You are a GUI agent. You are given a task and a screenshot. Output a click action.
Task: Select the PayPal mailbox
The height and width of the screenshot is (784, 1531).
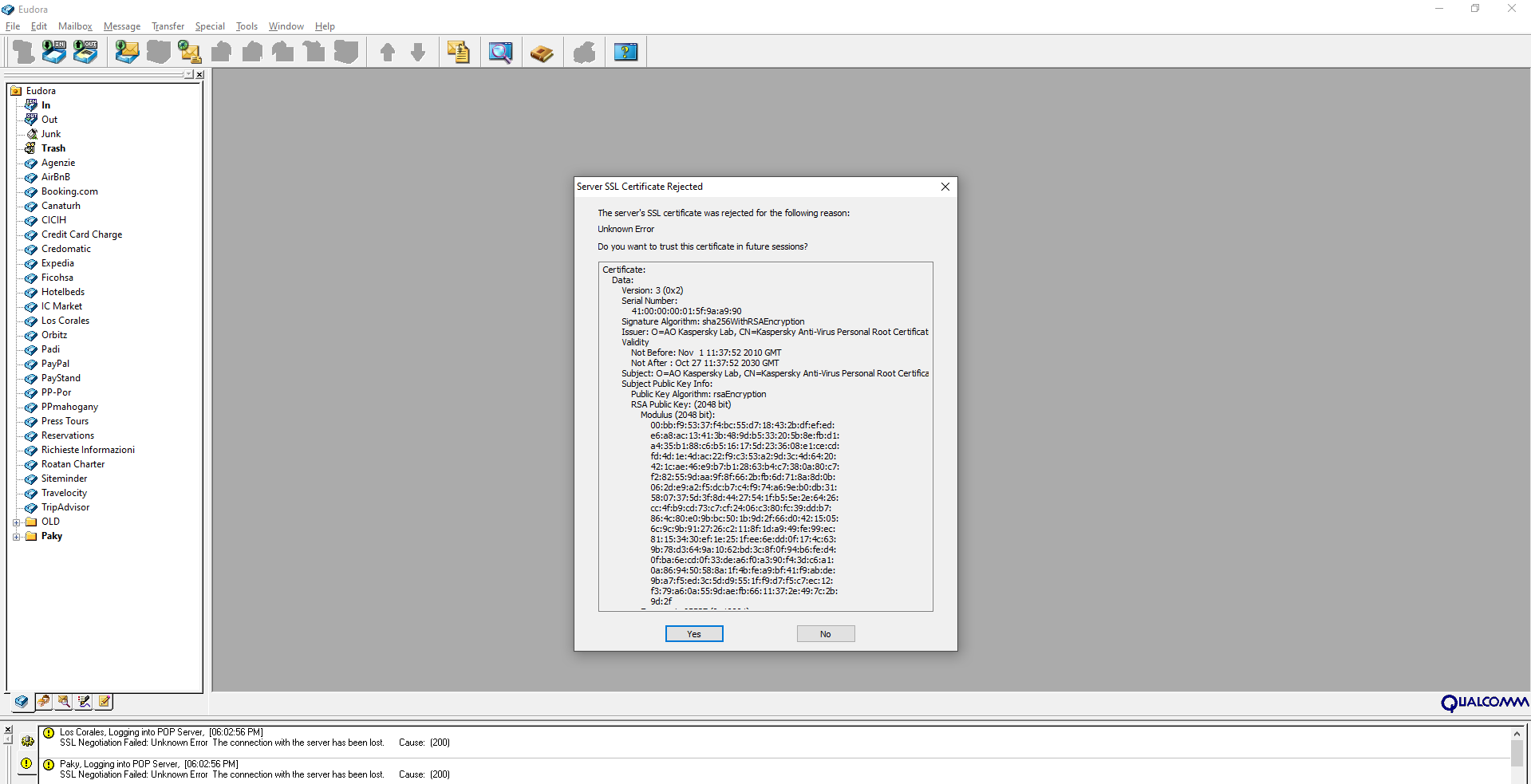[x=55, y=364]
